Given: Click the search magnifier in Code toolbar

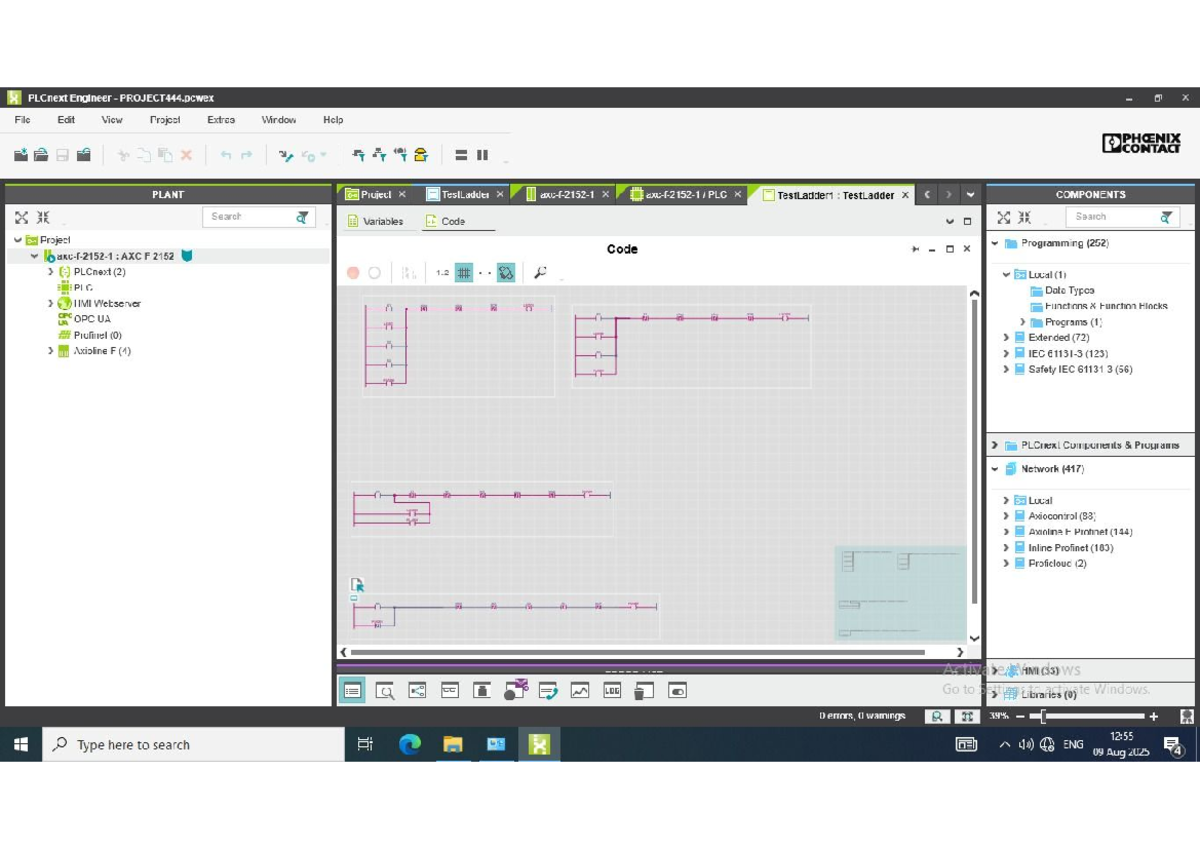Looking at the screenshot, I should [x=540, y=272].
